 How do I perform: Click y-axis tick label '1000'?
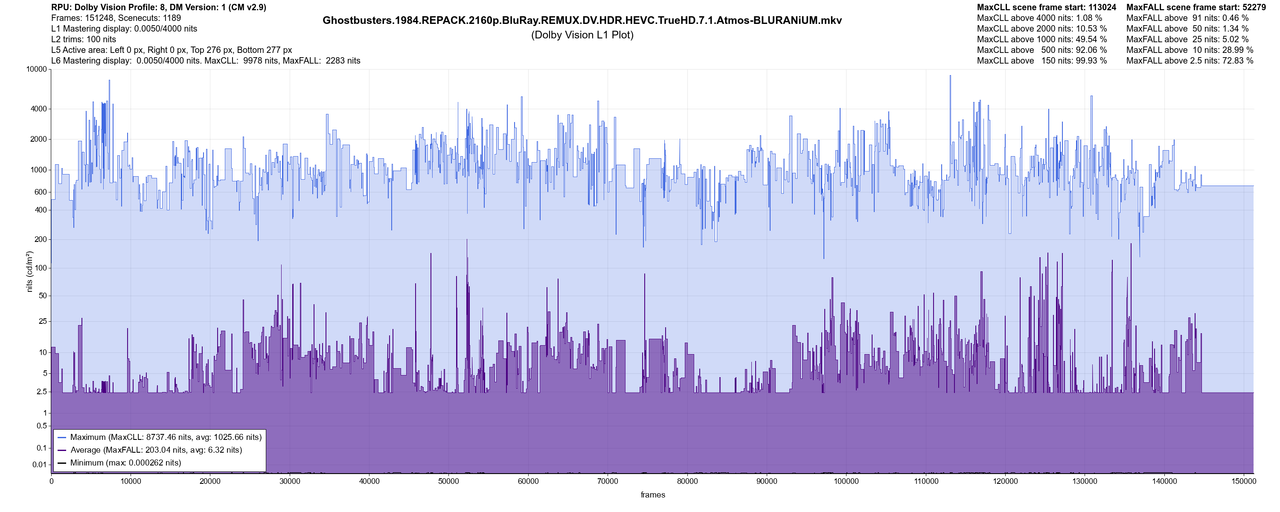(x=38, y=170)
